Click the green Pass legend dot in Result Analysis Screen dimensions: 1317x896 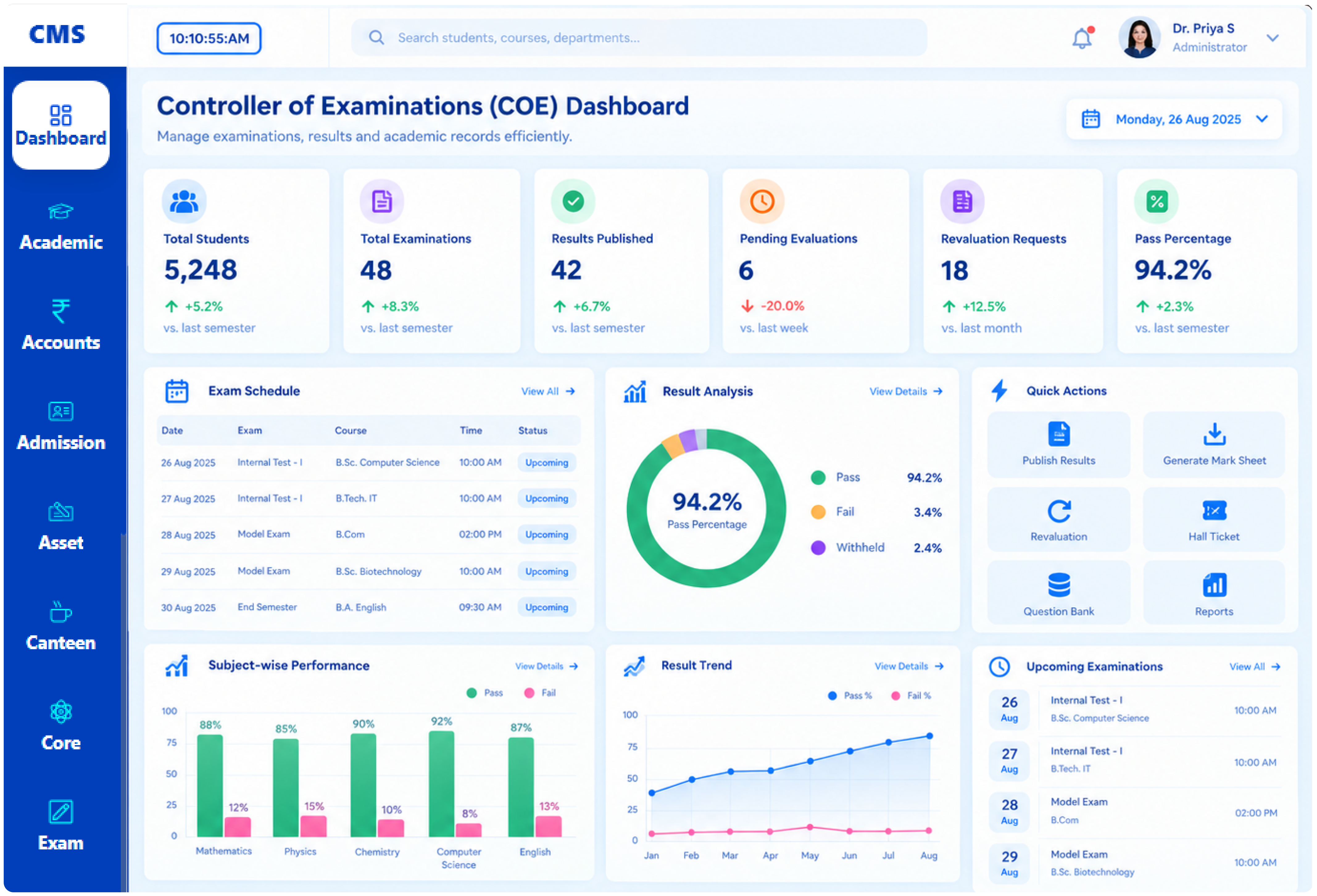point(818,478)
